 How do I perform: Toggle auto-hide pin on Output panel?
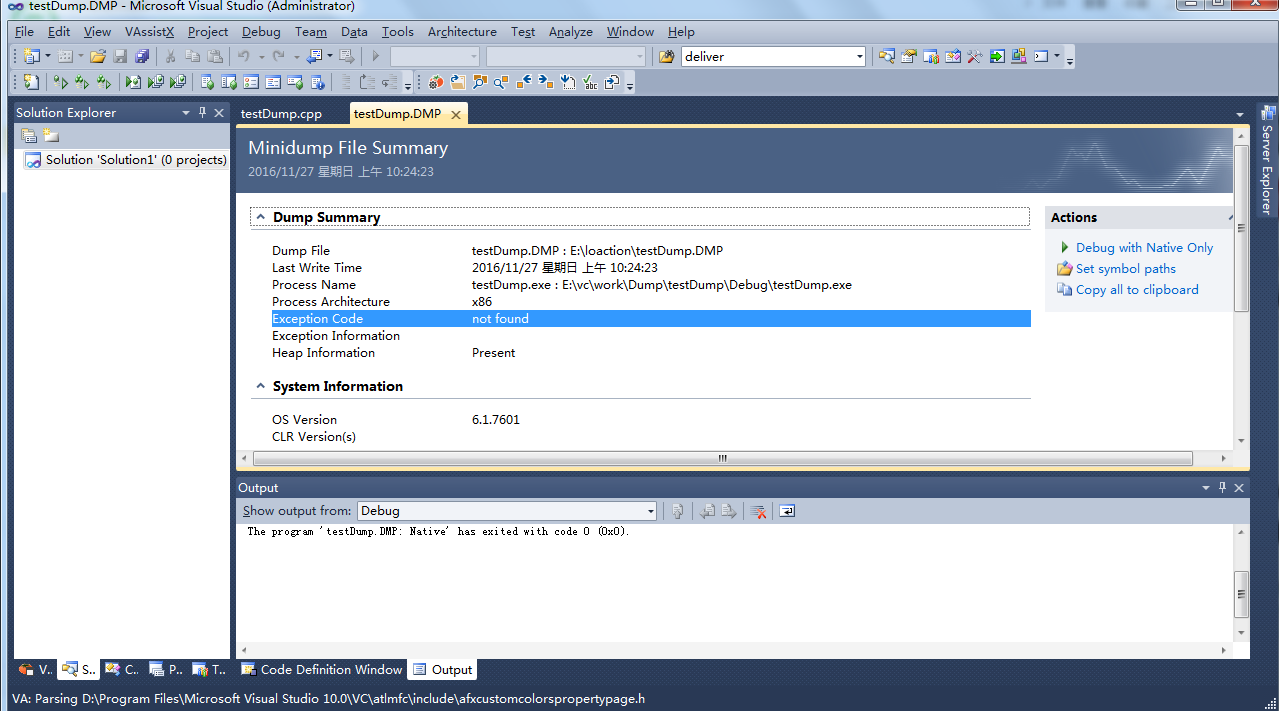[x=1222, y=488]
